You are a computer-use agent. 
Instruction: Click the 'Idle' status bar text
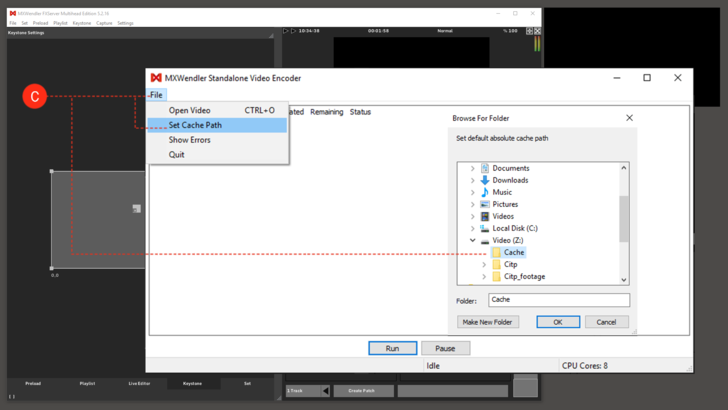pyautogui.click(x=433, y=366)
